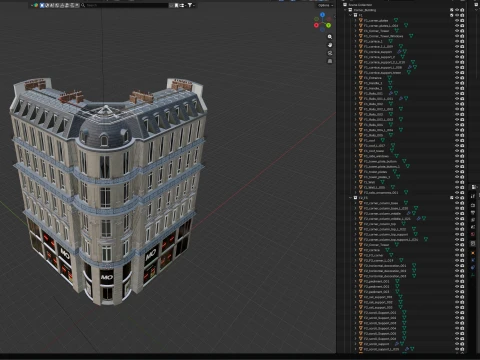Viewport: 480px width, 360px height.
Task: Switch perspective/orthographic view icon in viewport
Action: click(x=330, y=61)
